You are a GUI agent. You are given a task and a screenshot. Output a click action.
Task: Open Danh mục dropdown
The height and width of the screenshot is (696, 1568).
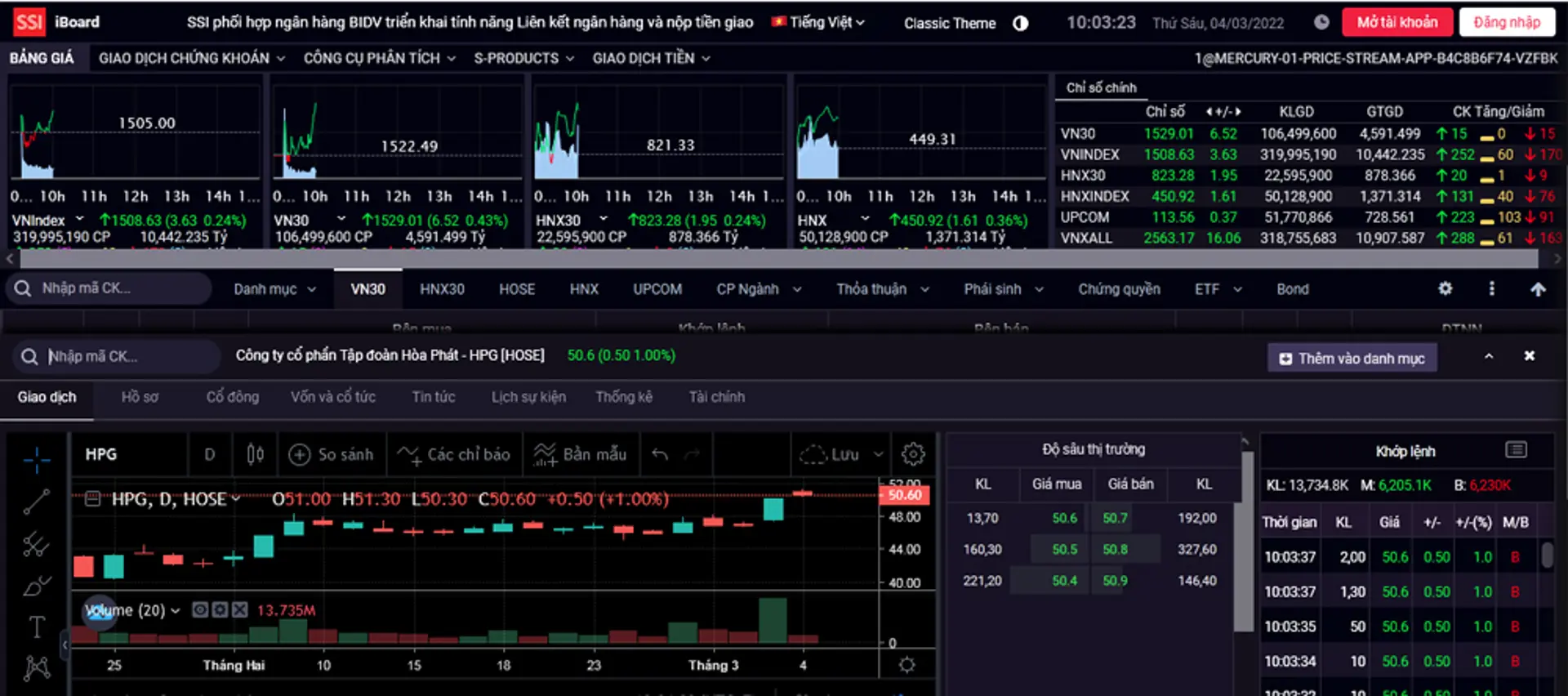pos(275,289)
